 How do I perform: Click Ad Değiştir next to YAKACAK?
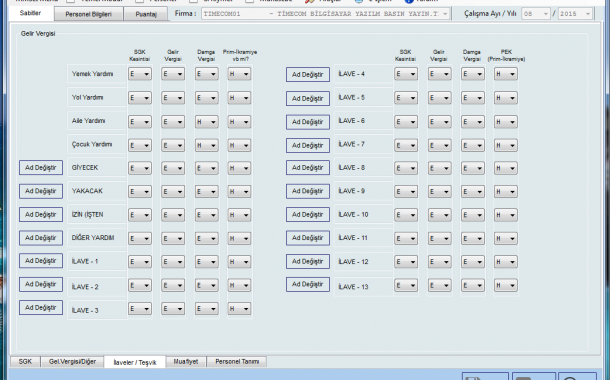click(41, 191)
